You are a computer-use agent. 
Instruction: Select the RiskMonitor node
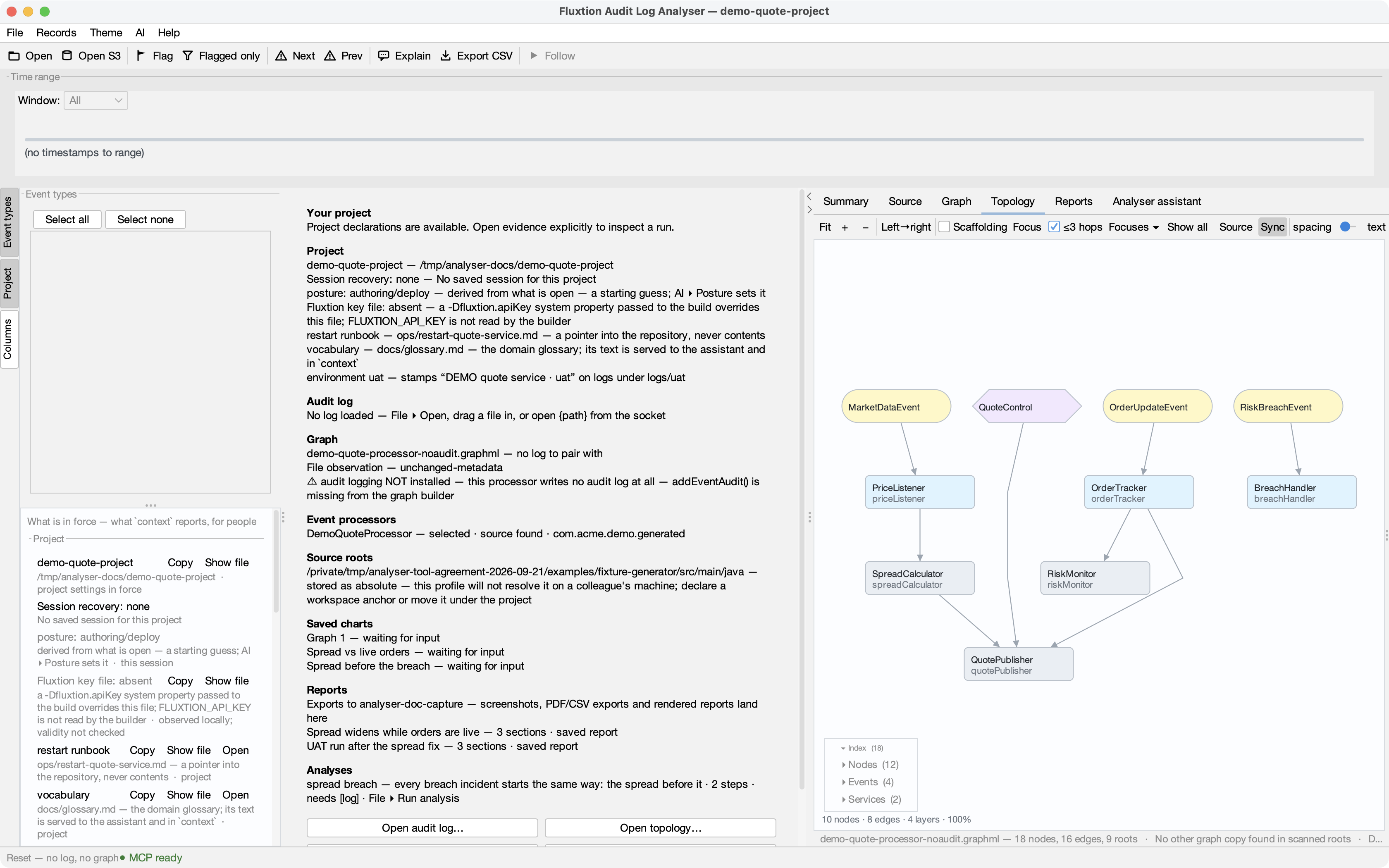1095,579
